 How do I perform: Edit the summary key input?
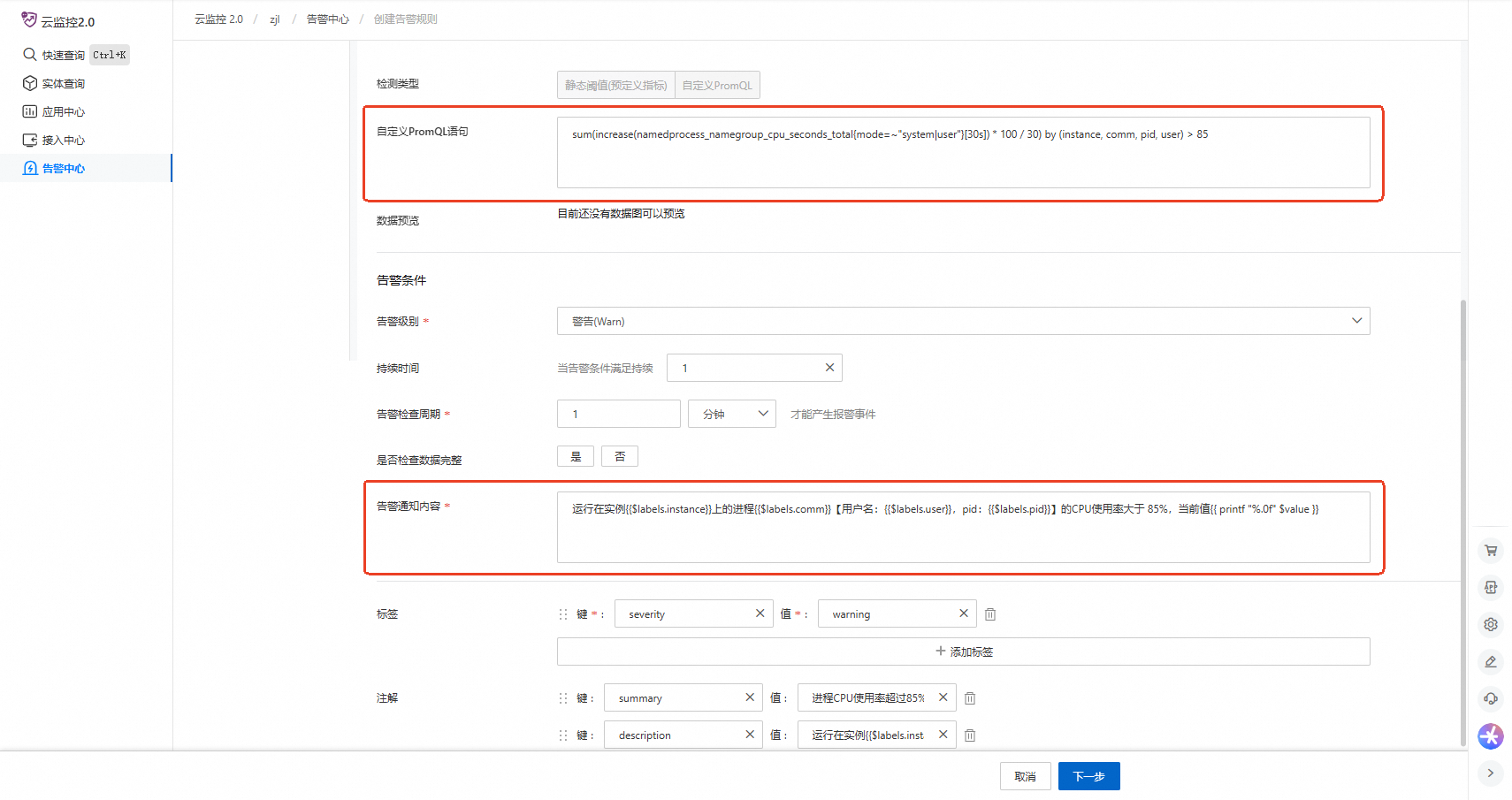pos(683,697)
